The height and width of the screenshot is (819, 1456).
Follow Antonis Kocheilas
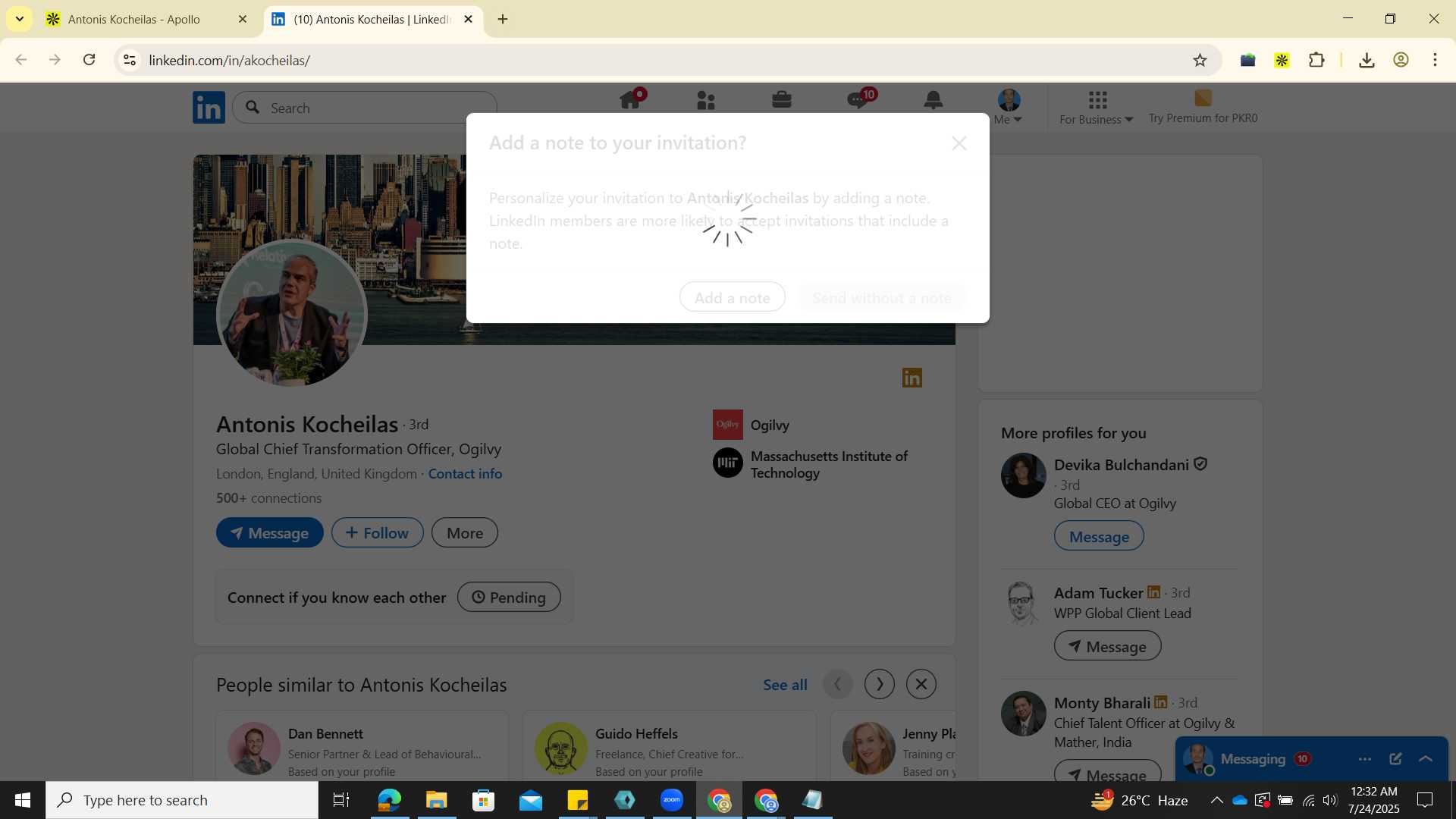[377, 532]
